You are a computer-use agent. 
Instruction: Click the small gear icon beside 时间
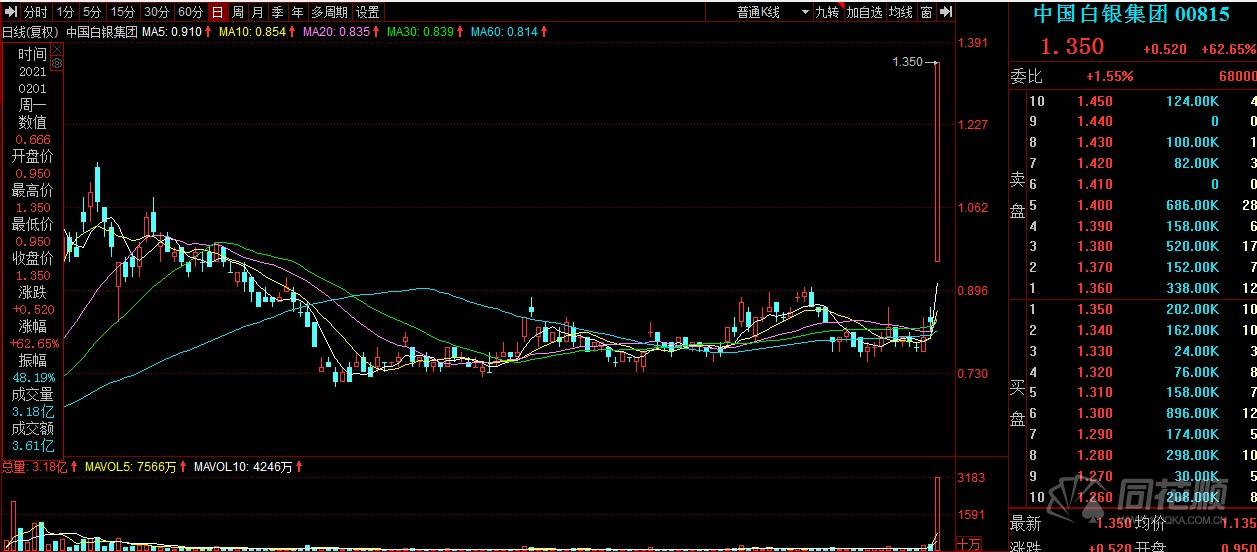click(x=57, y=62)
